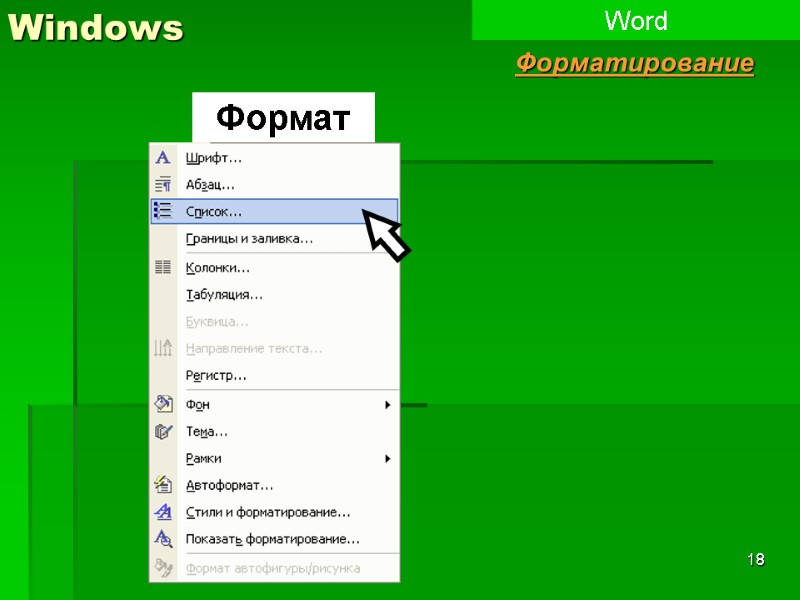Open the Тема... menu entry
Image resolution: width=800 pixels, height=600 pixels.
(x=274, y=432)
